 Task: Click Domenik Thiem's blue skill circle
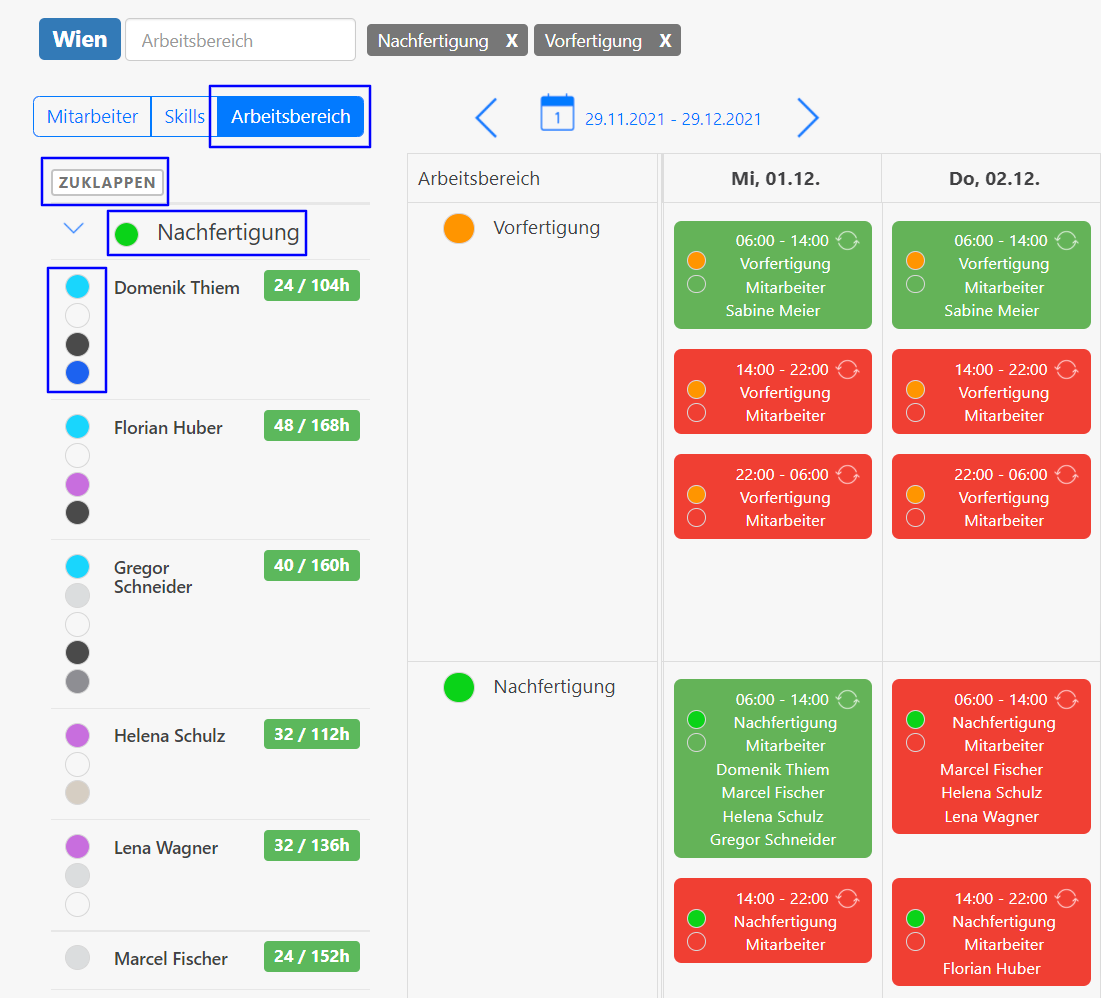[77, 373]
